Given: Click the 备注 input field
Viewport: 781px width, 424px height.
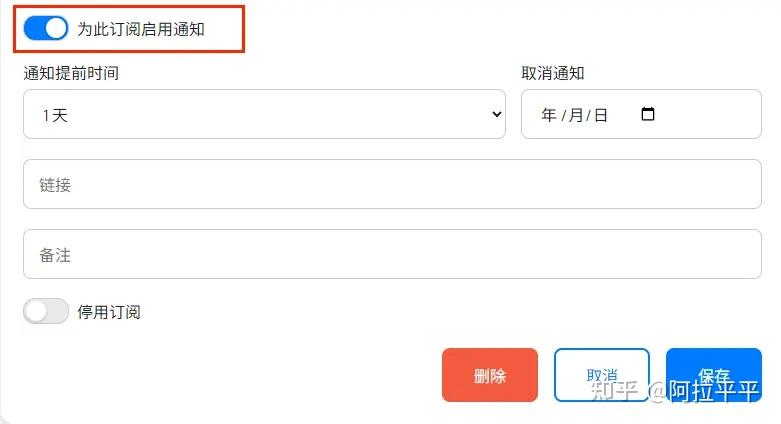Looking at the screenshot, I should click(x=392, y=255).
